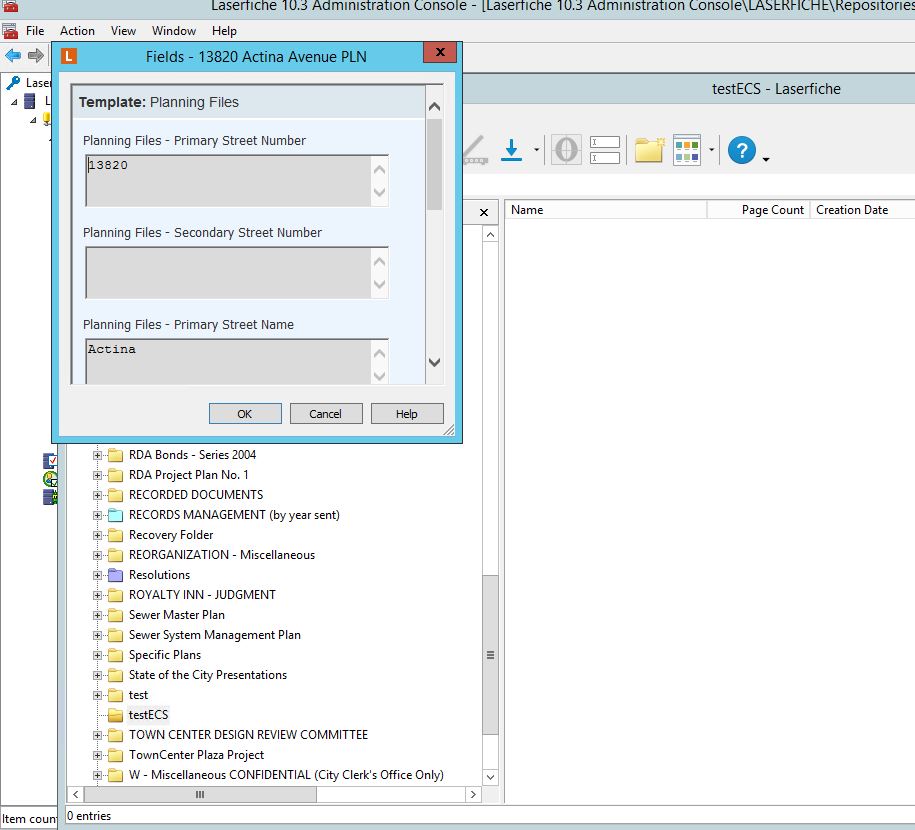Click the blue download arrow toolbar icon
This screenshot has height=830, width=915.
pos(511,149)
